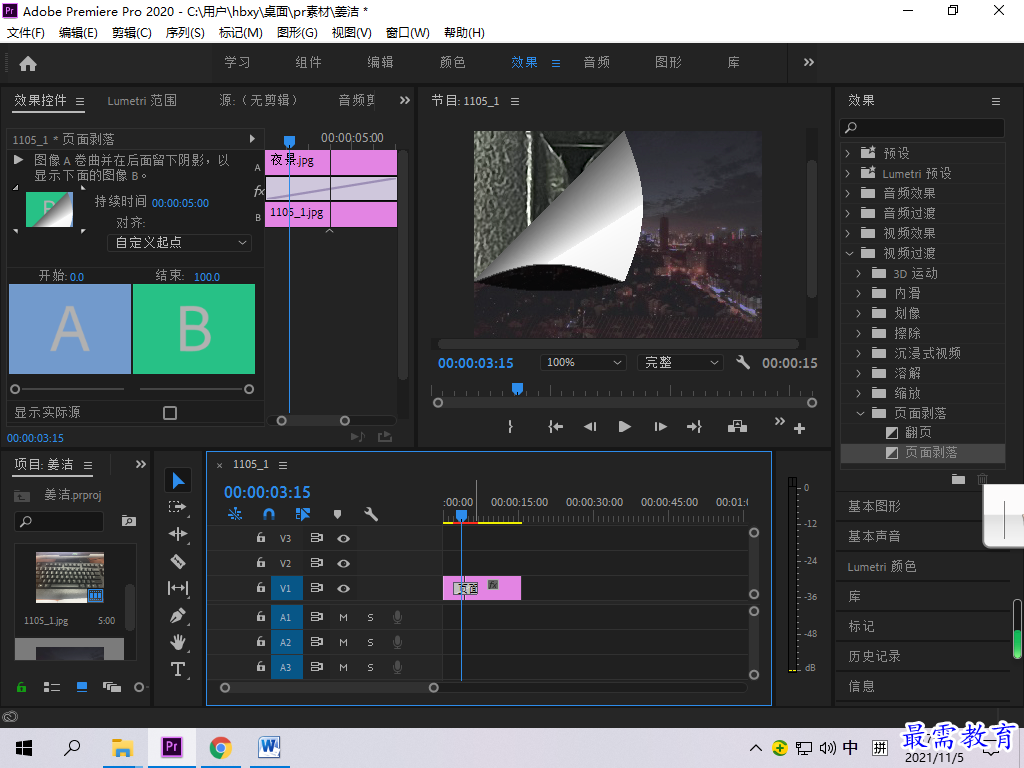1024x768 pixels.
Task: Solo audio track A2
Action: pos(370,643)
